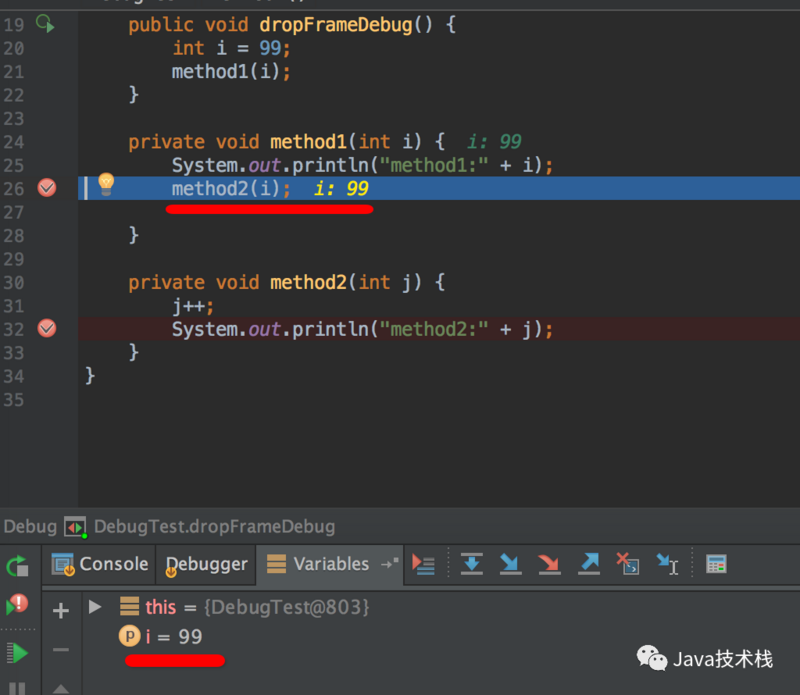Expand the this = {DebugTest@803} node
The width and height of the screenshot is (800, 695).
pyautogui.click(x=93, y=606)
